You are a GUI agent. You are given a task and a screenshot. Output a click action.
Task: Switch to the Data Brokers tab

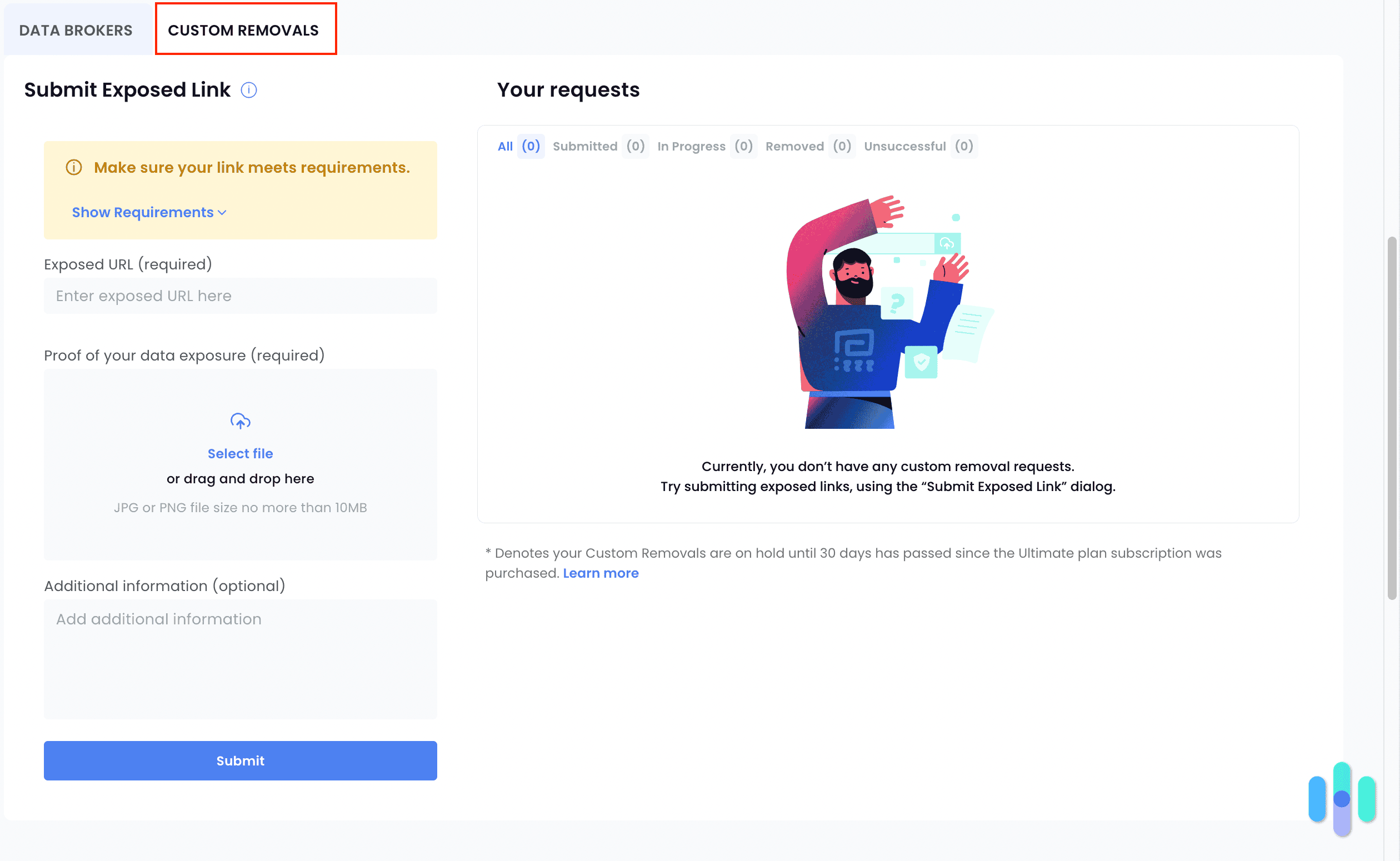pos(76,29)
